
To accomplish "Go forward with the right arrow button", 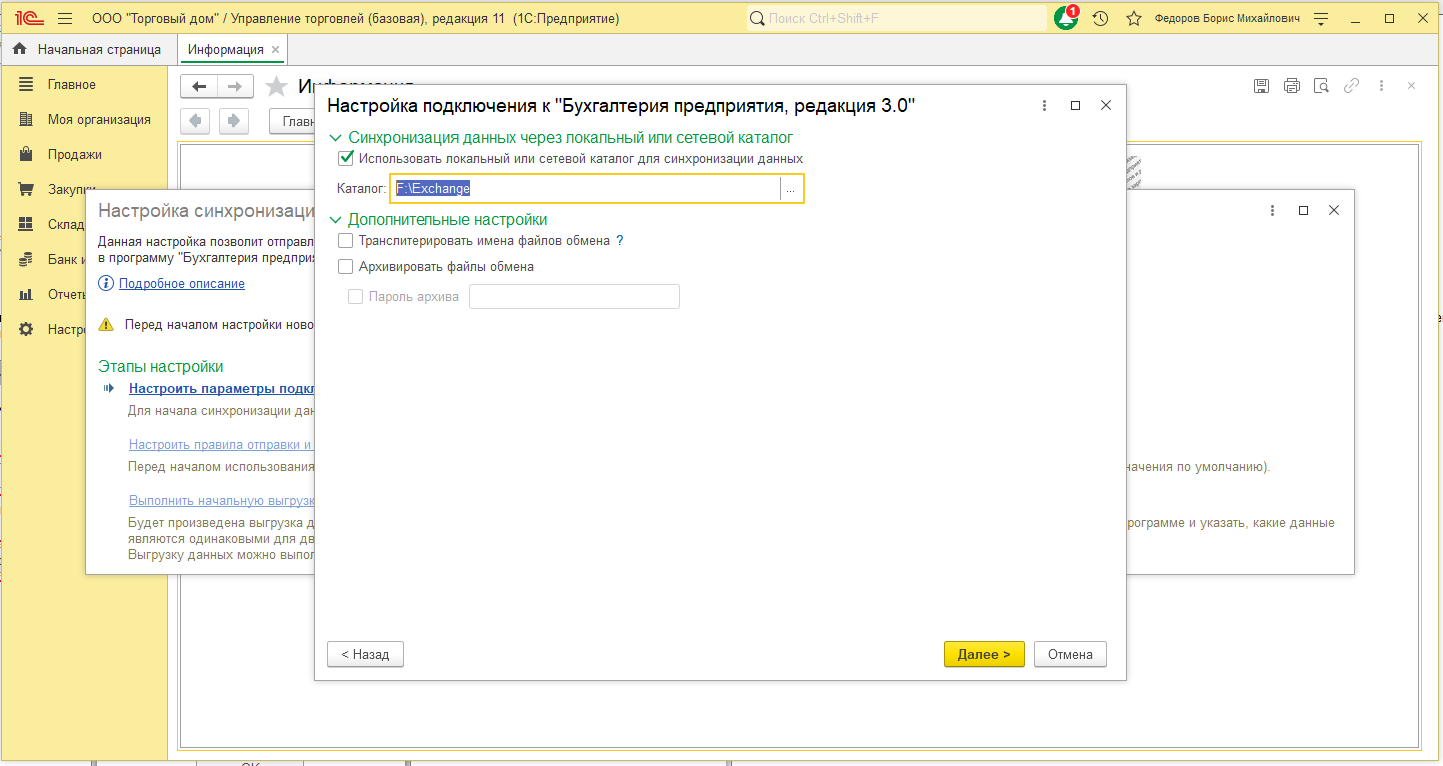I will click(x=235, y=87).
